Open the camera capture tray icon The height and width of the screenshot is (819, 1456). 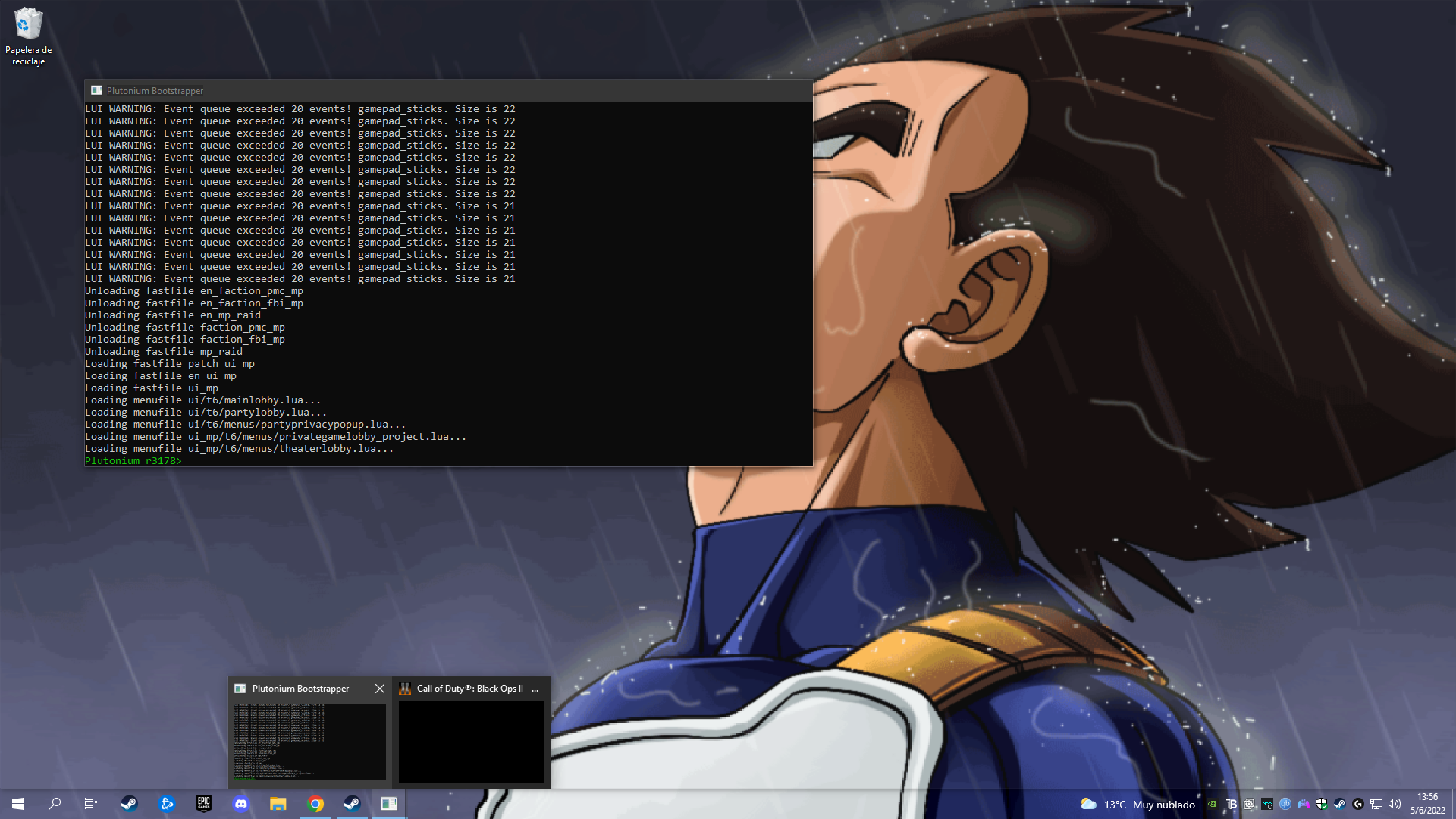(x=1249, y=805)
